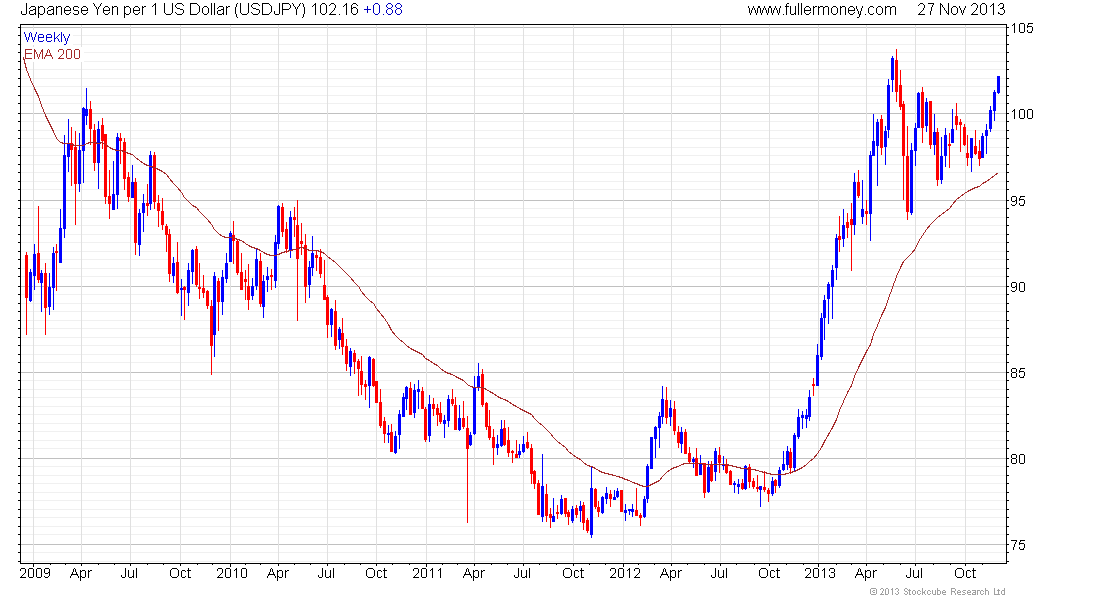Select the 'EMA 200' legend label
1100x600 pixels.
(x=53, y=55)
